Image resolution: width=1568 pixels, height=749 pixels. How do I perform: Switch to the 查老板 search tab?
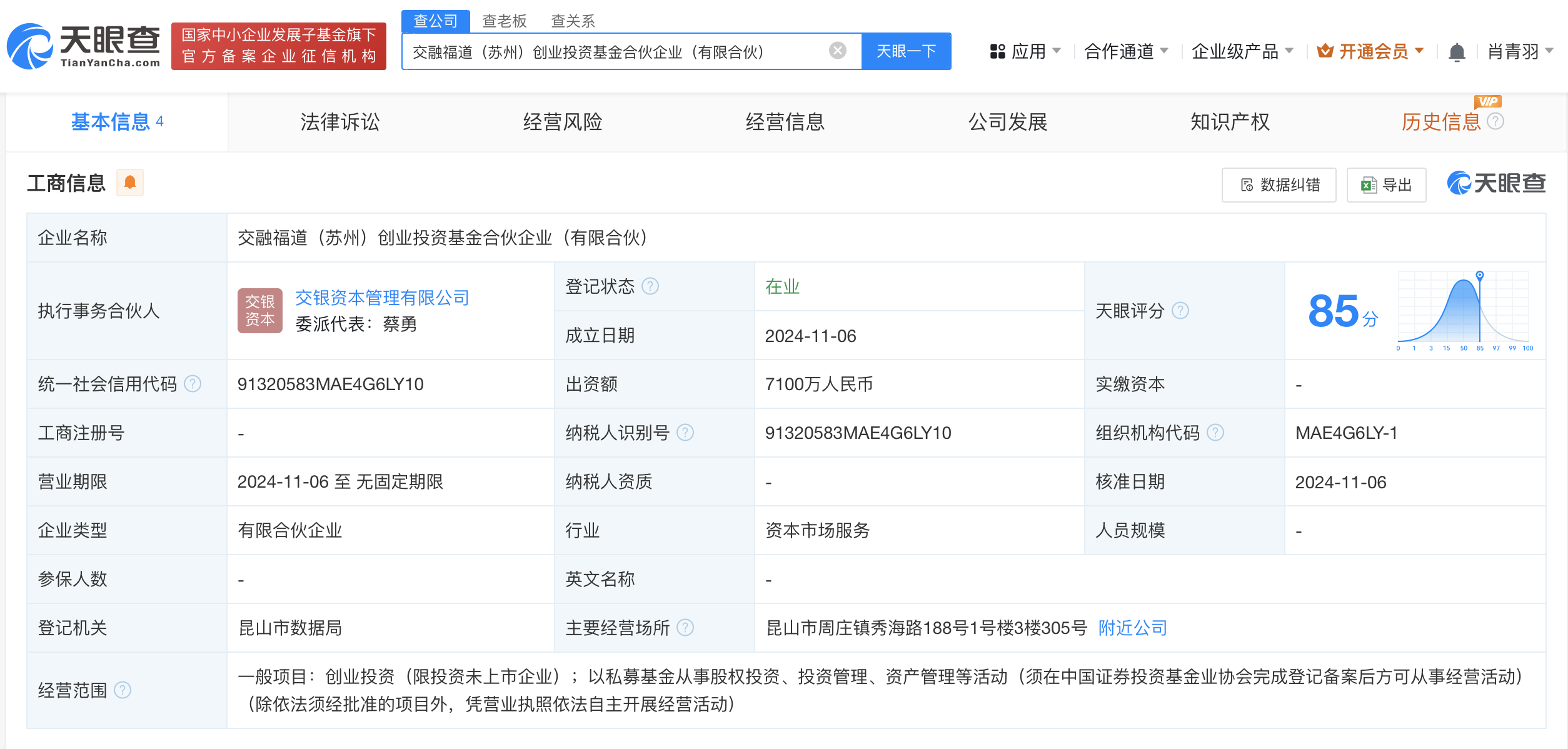point(504,21)
